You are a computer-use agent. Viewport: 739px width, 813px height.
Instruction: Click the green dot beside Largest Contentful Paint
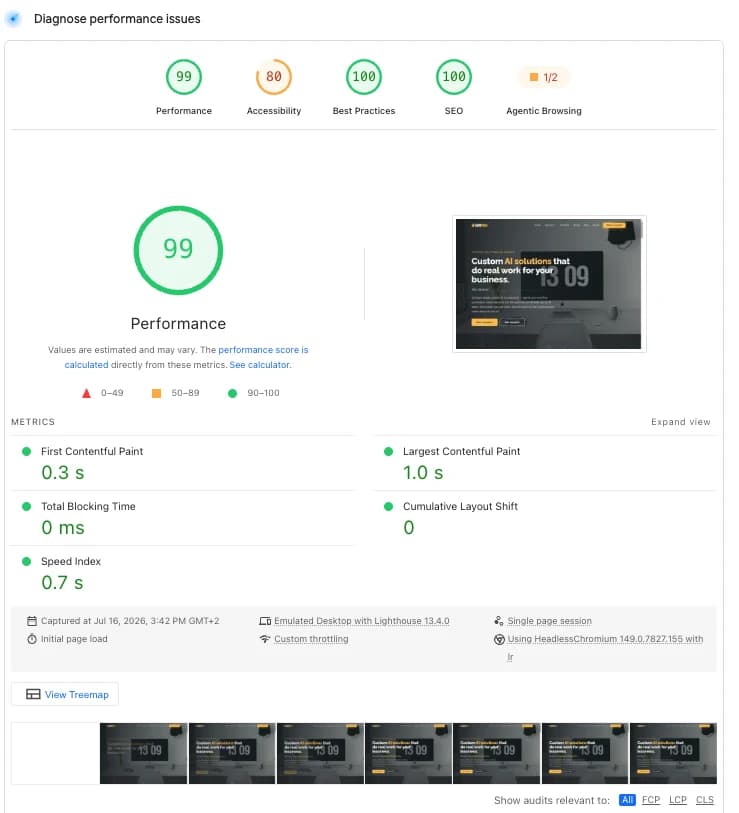pos(388,452)
